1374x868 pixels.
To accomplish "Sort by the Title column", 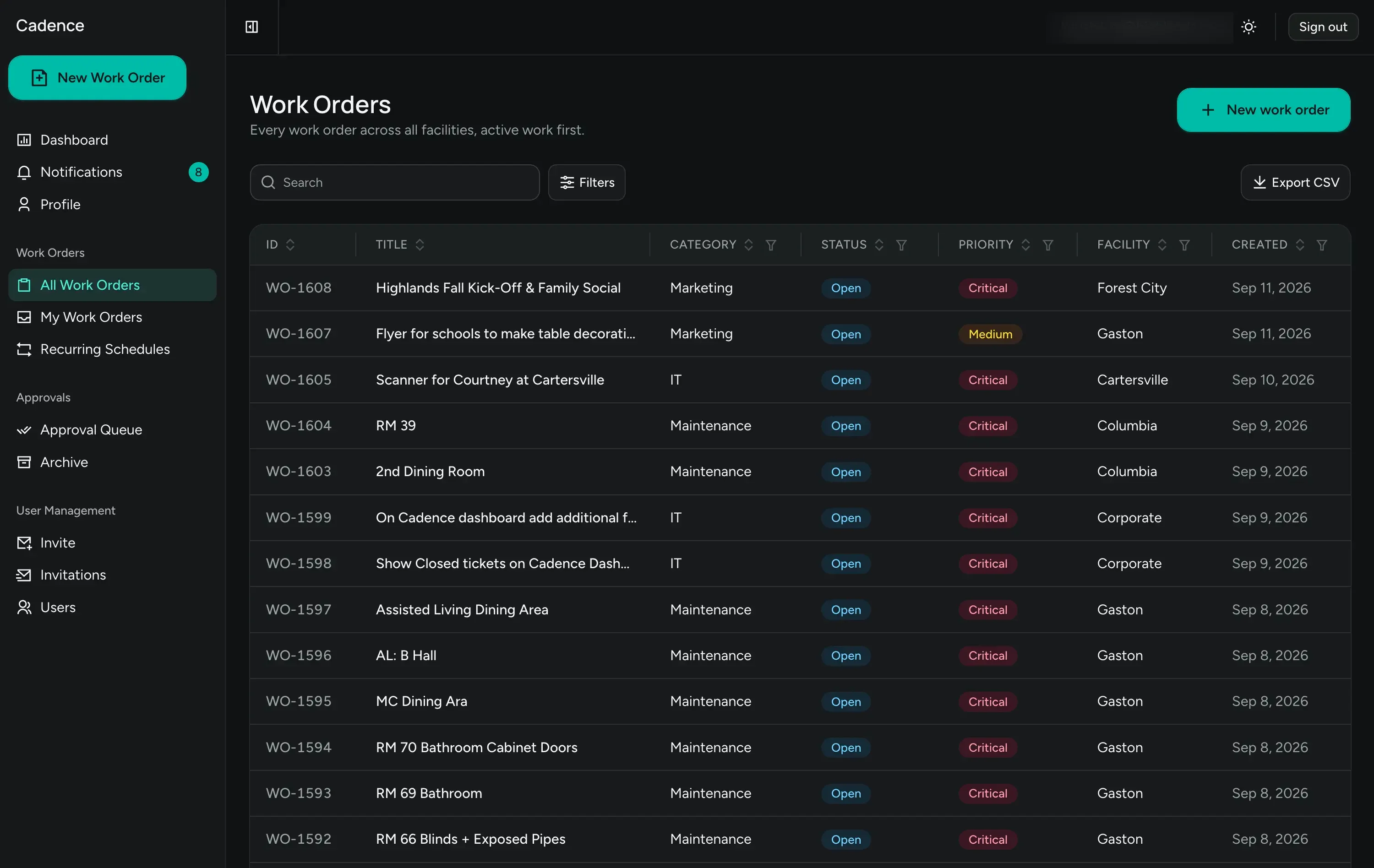I will coord(420,244).
